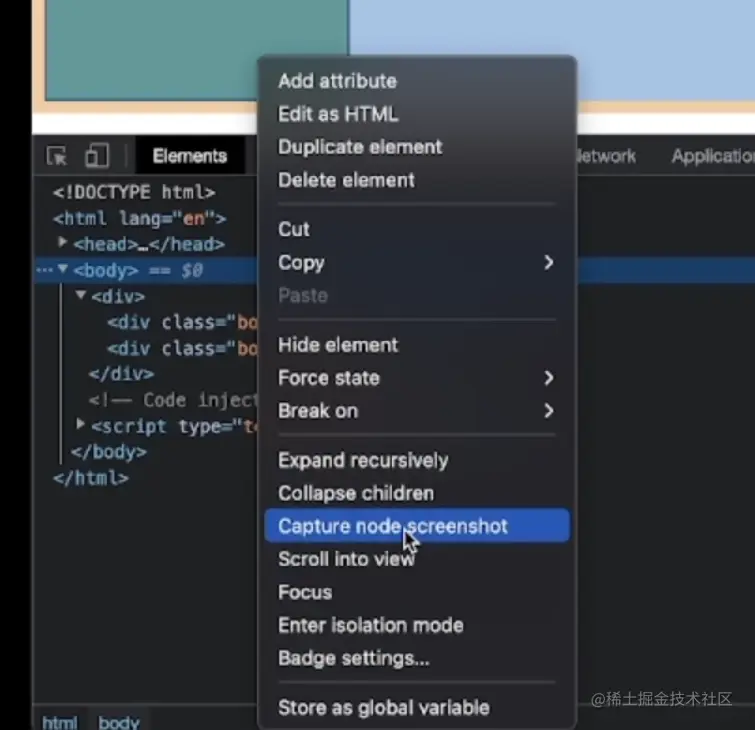Select the closing </div> tag line
The width and height of the screenshot is (755, 730).
click(121, 374)
